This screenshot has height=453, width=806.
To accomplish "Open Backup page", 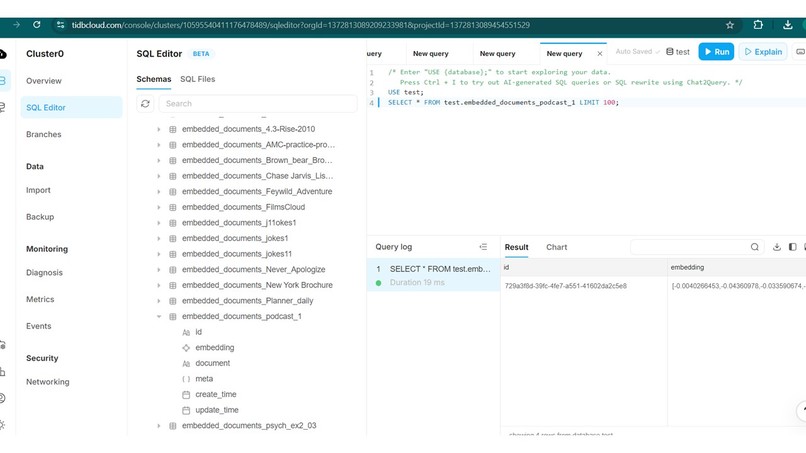I will pyautogui.click(x=40, y=217).
